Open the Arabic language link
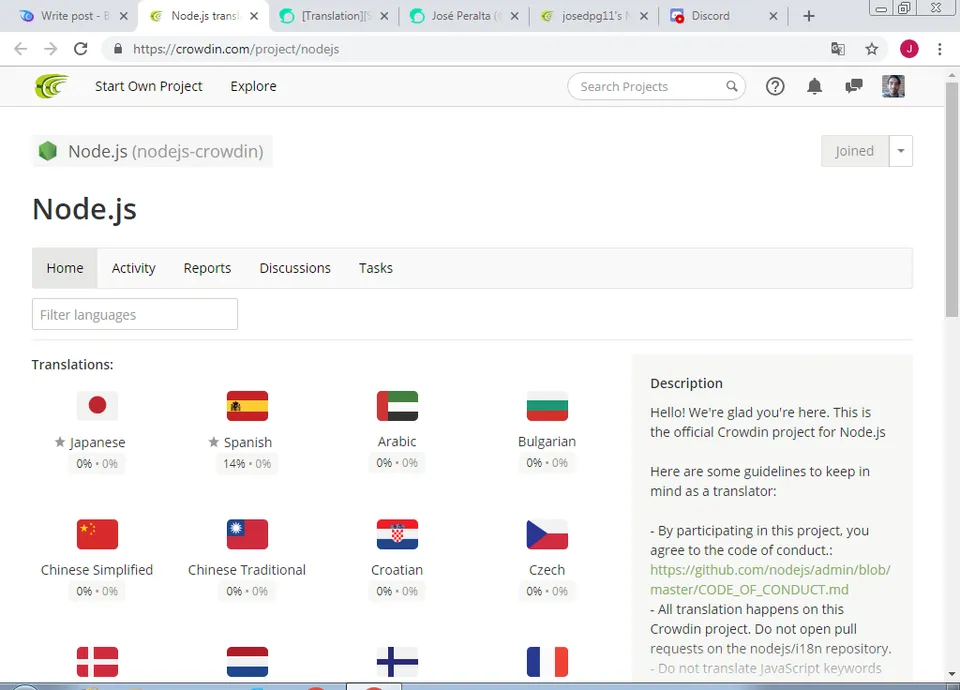The height and width of the screenshot is (690, 960). coord(397,441)
